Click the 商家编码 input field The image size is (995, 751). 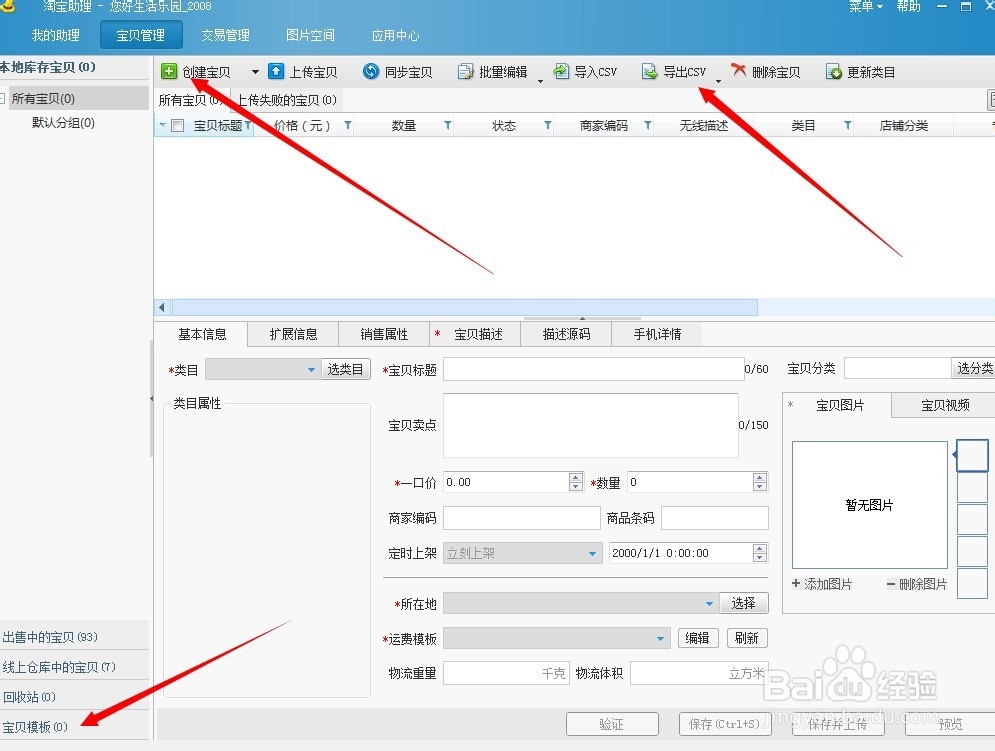pyautogui.click(x=522, y=518)
